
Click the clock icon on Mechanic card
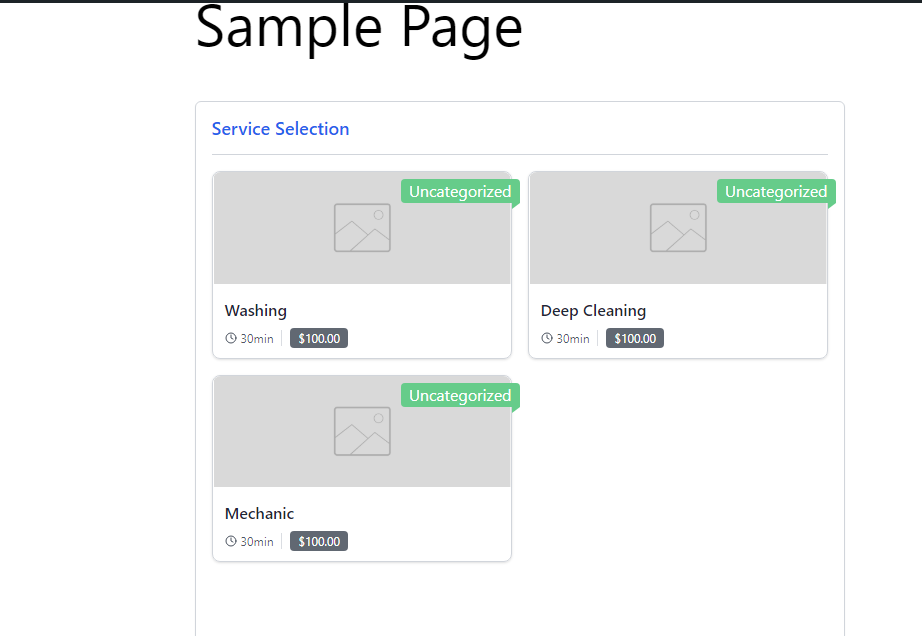(231, 541)
